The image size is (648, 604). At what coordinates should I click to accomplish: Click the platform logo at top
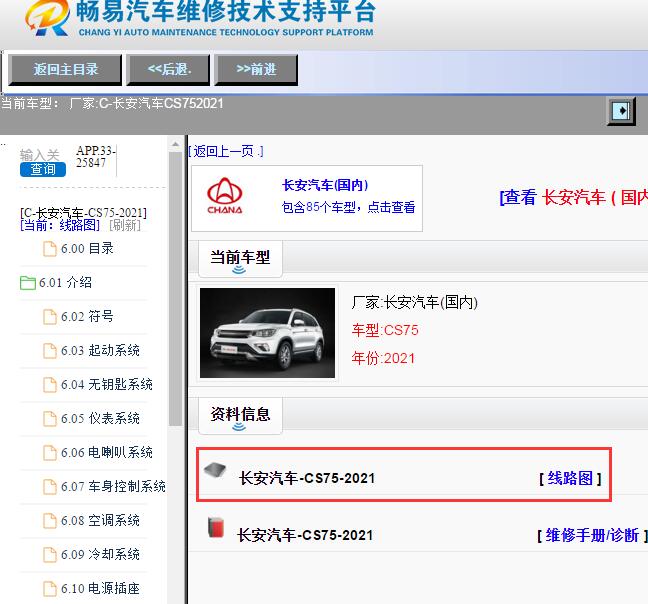pos(200,17)
